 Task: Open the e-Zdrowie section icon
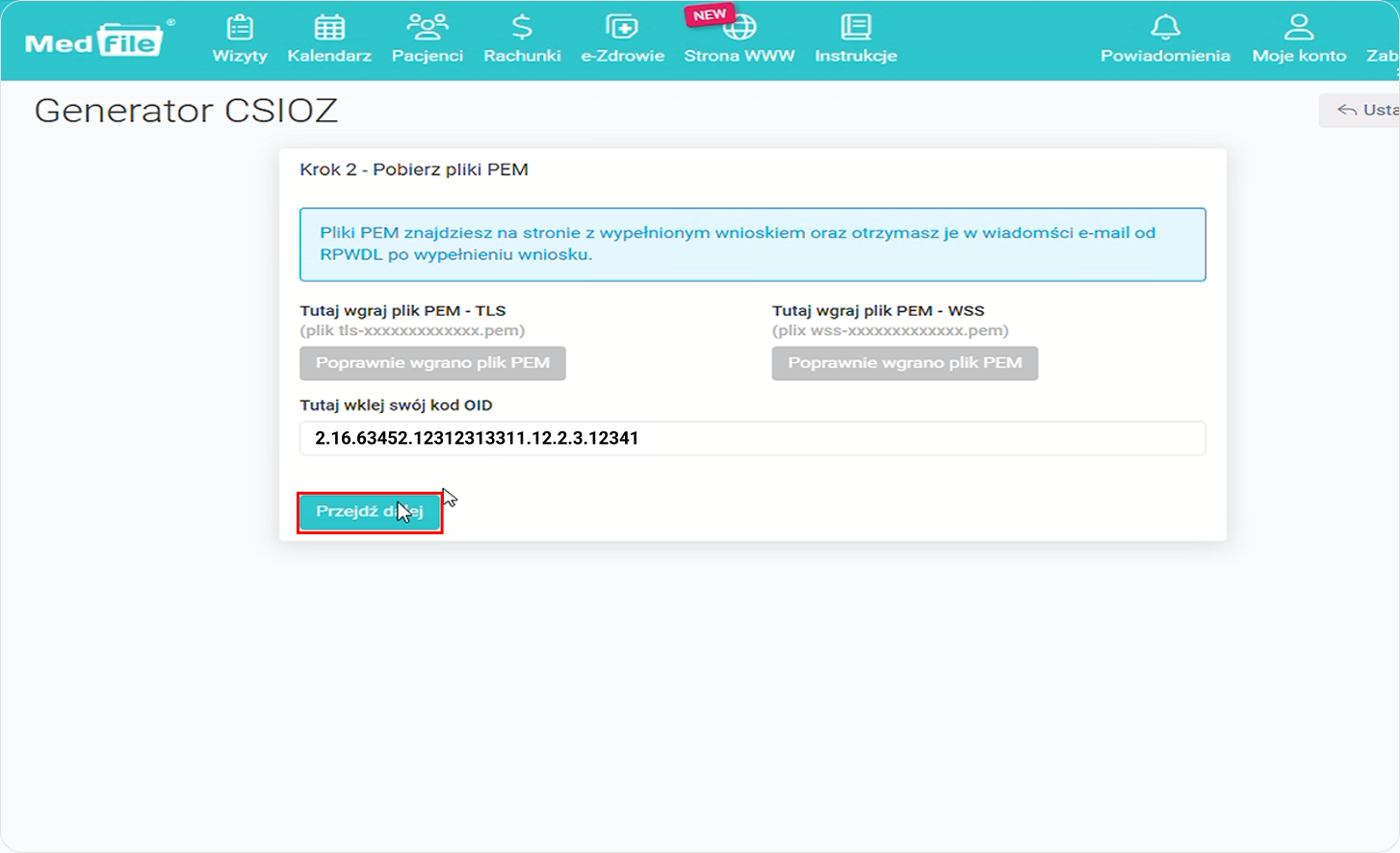tap(622, 28)
